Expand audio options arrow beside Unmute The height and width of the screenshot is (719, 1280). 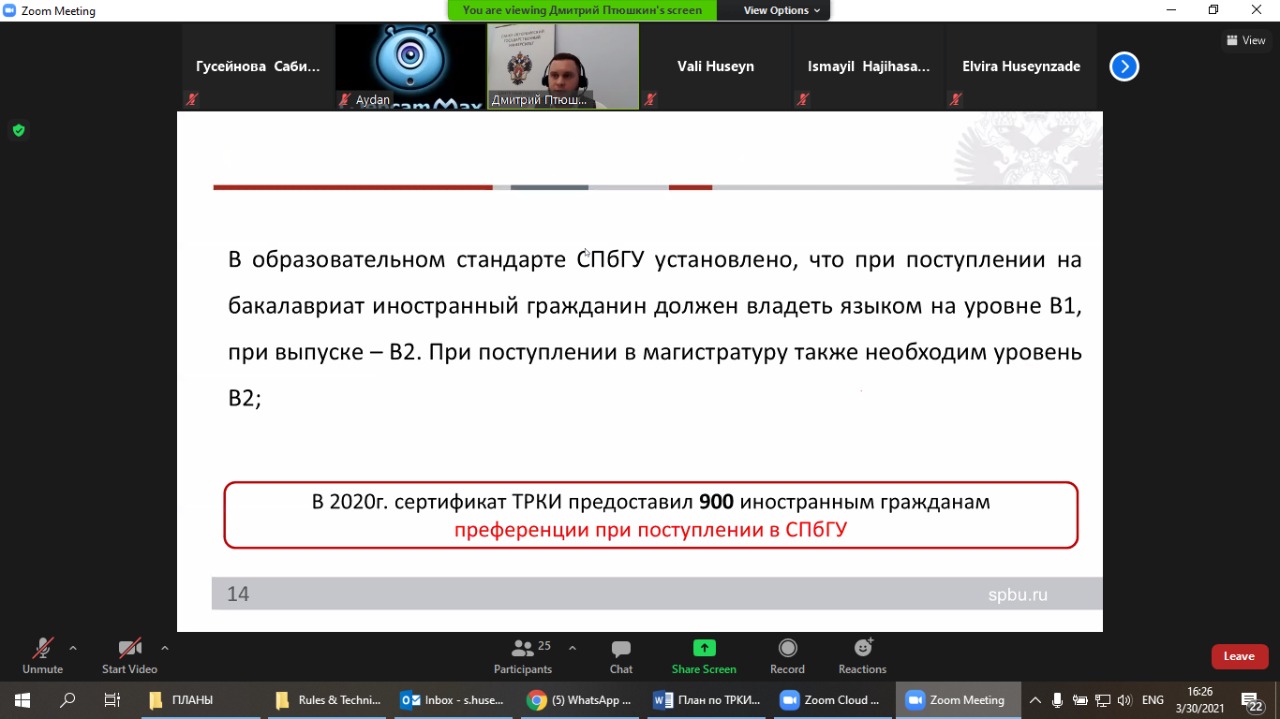tap(73, 648)
